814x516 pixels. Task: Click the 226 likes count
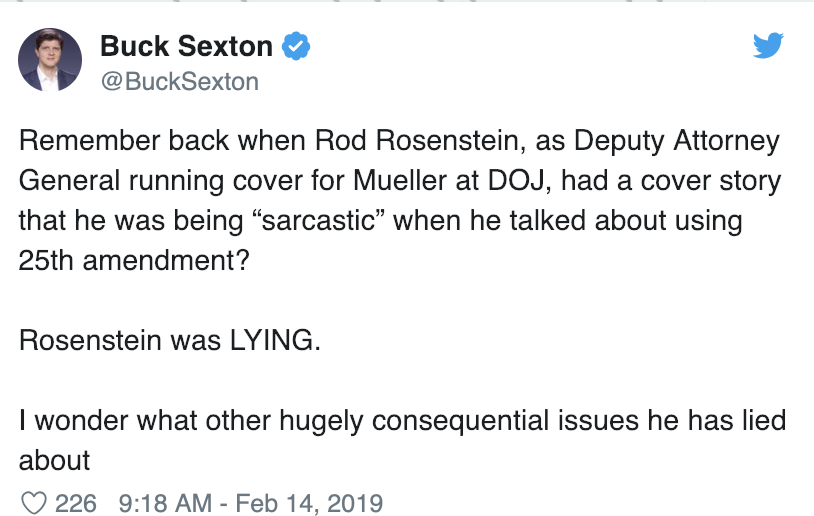click(x=76, y=501)
